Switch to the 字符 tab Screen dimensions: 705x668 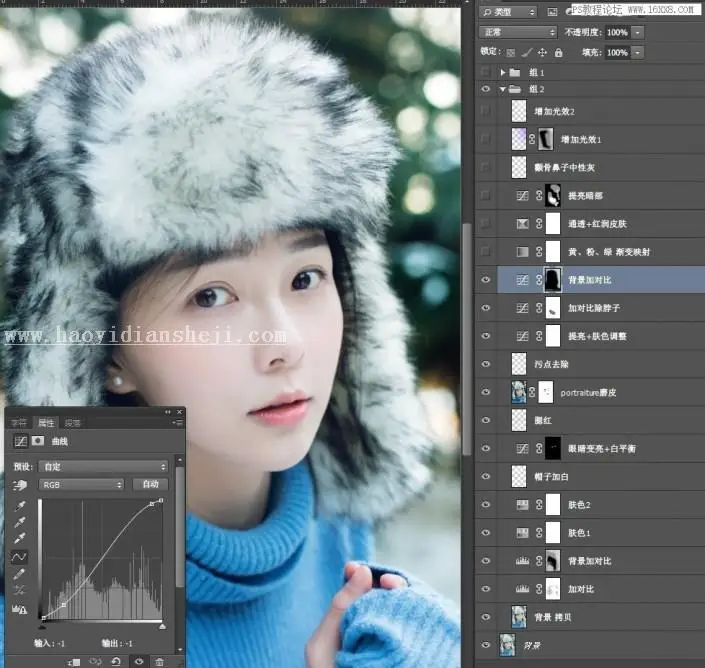(19, 423)
